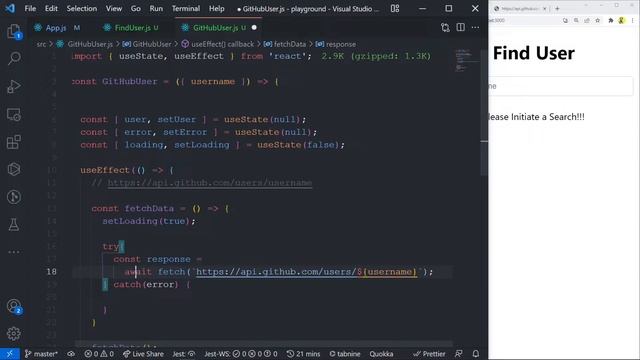The height and width of the screenshot is (360, 640).
Task: Click the browser address bar
Action: coord(524,20)
